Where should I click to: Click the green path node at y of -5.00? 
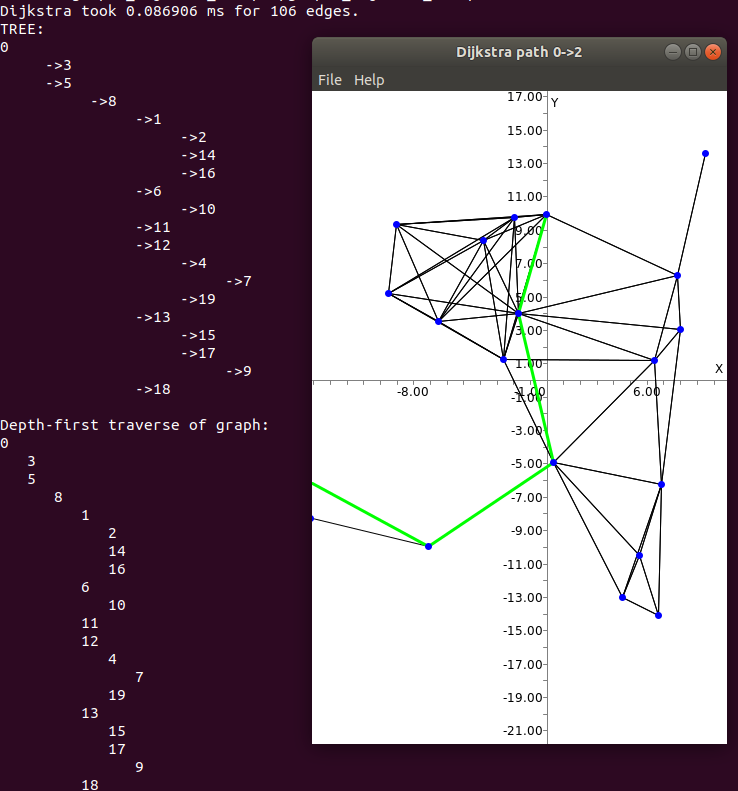point(553,462)
